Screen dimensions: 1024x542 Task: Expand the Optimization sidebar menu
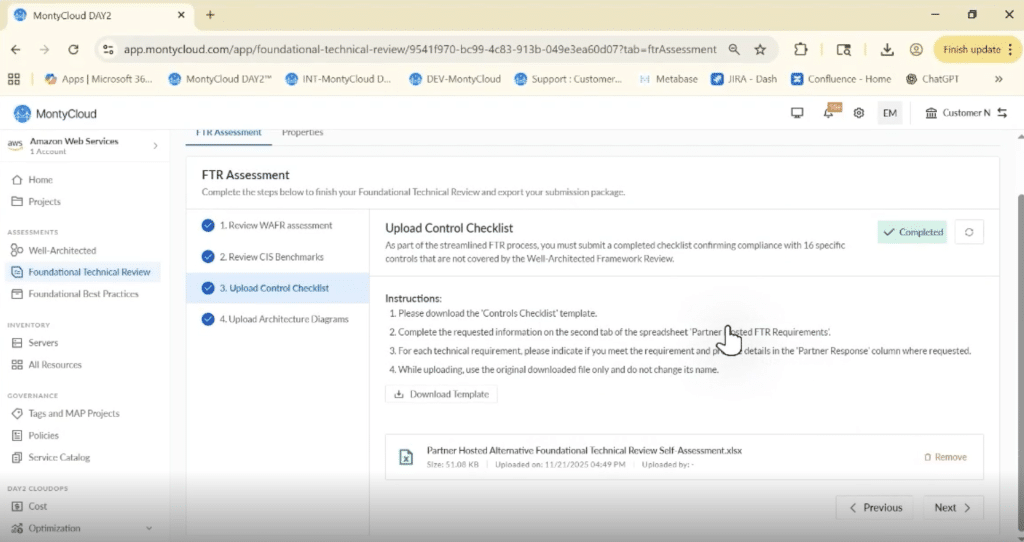pos(149,528)
